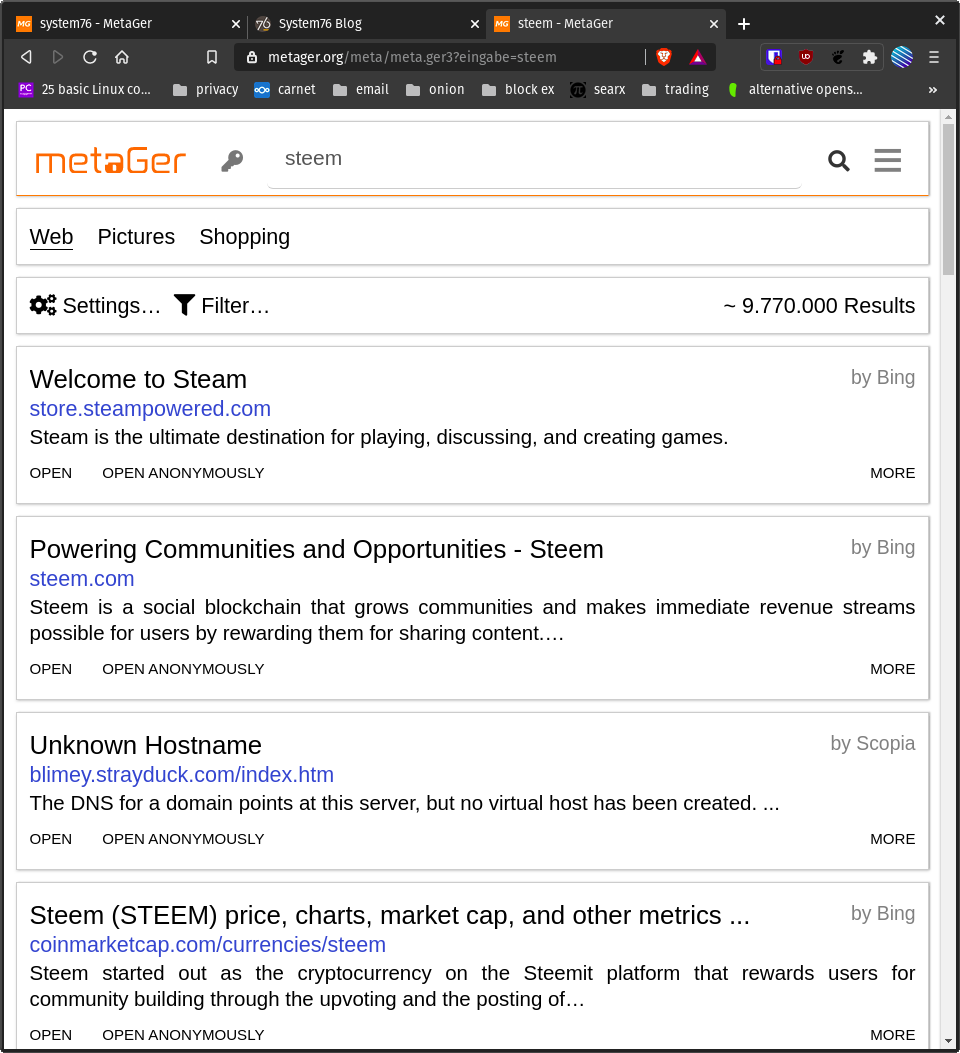The image size is (960, 1053).
Task: Open the email bookmarks folder
Action: click(361, 89)
